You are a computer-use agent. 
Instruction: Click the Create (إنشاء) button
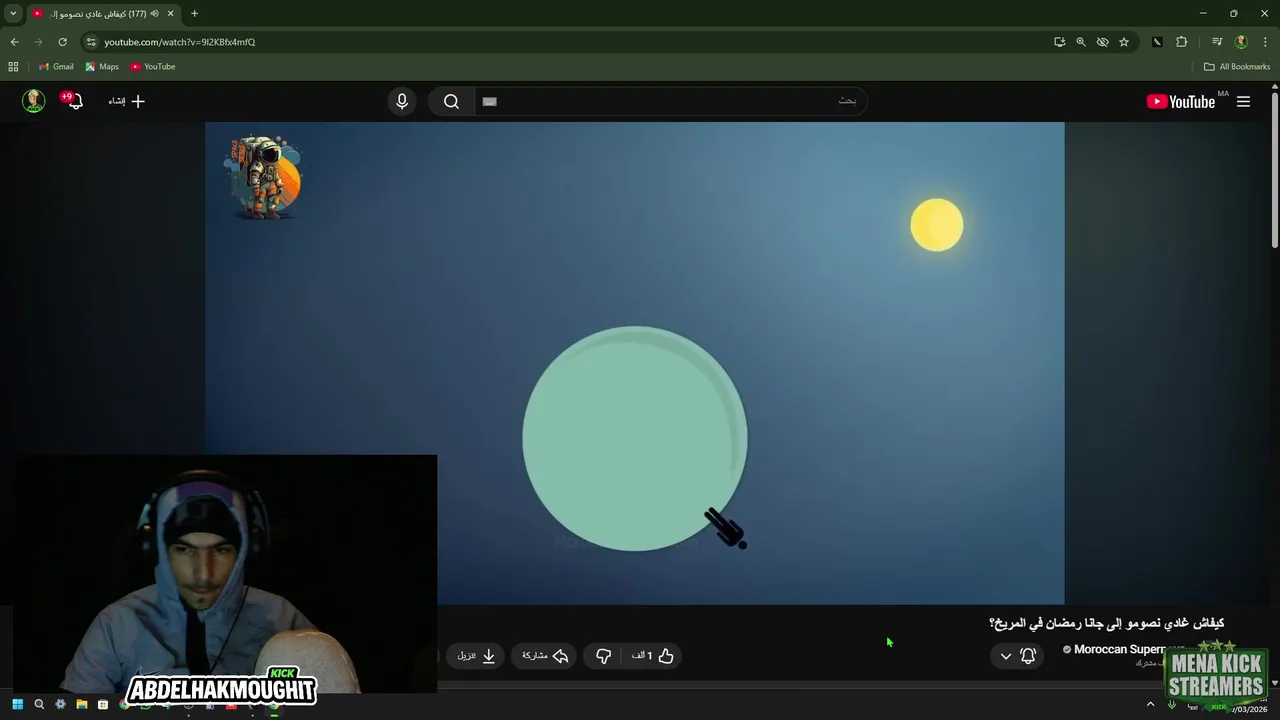coord(127,101)
